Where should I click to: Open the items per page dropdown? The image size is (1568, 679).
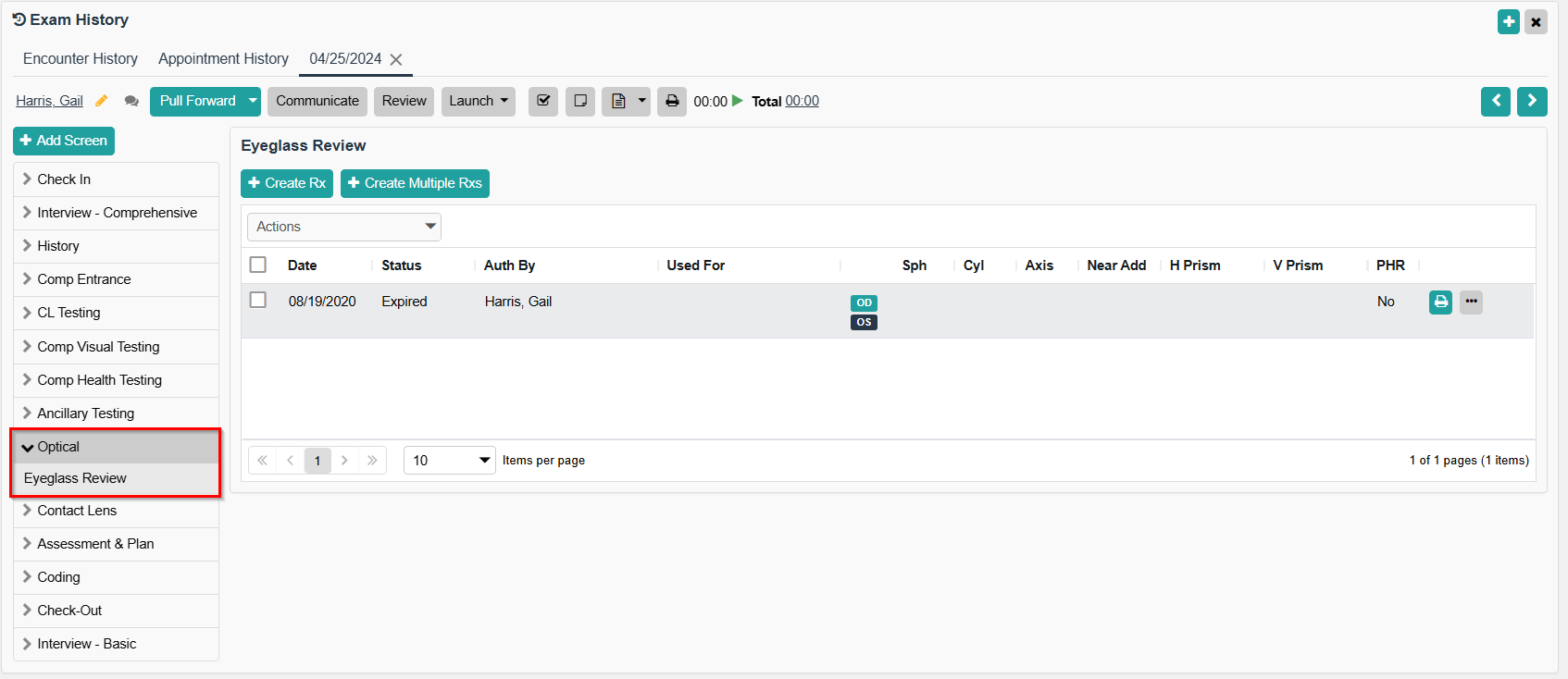click(x=450, y=460)
